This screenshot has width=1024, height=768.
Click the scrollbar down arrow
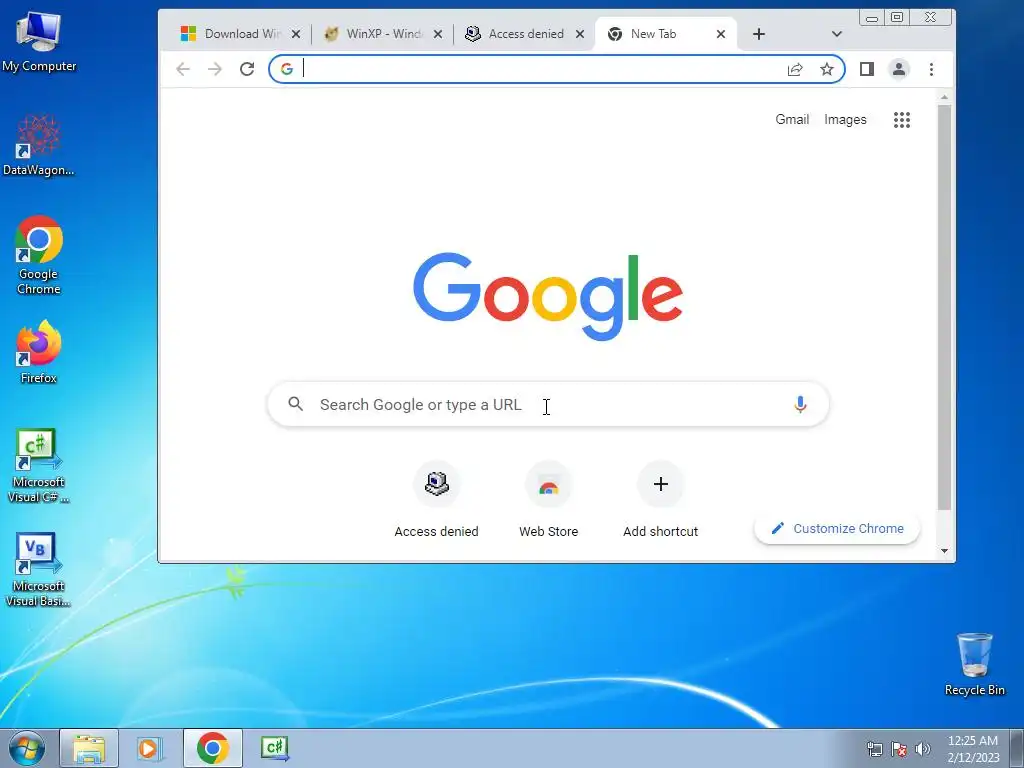[944, 551]
